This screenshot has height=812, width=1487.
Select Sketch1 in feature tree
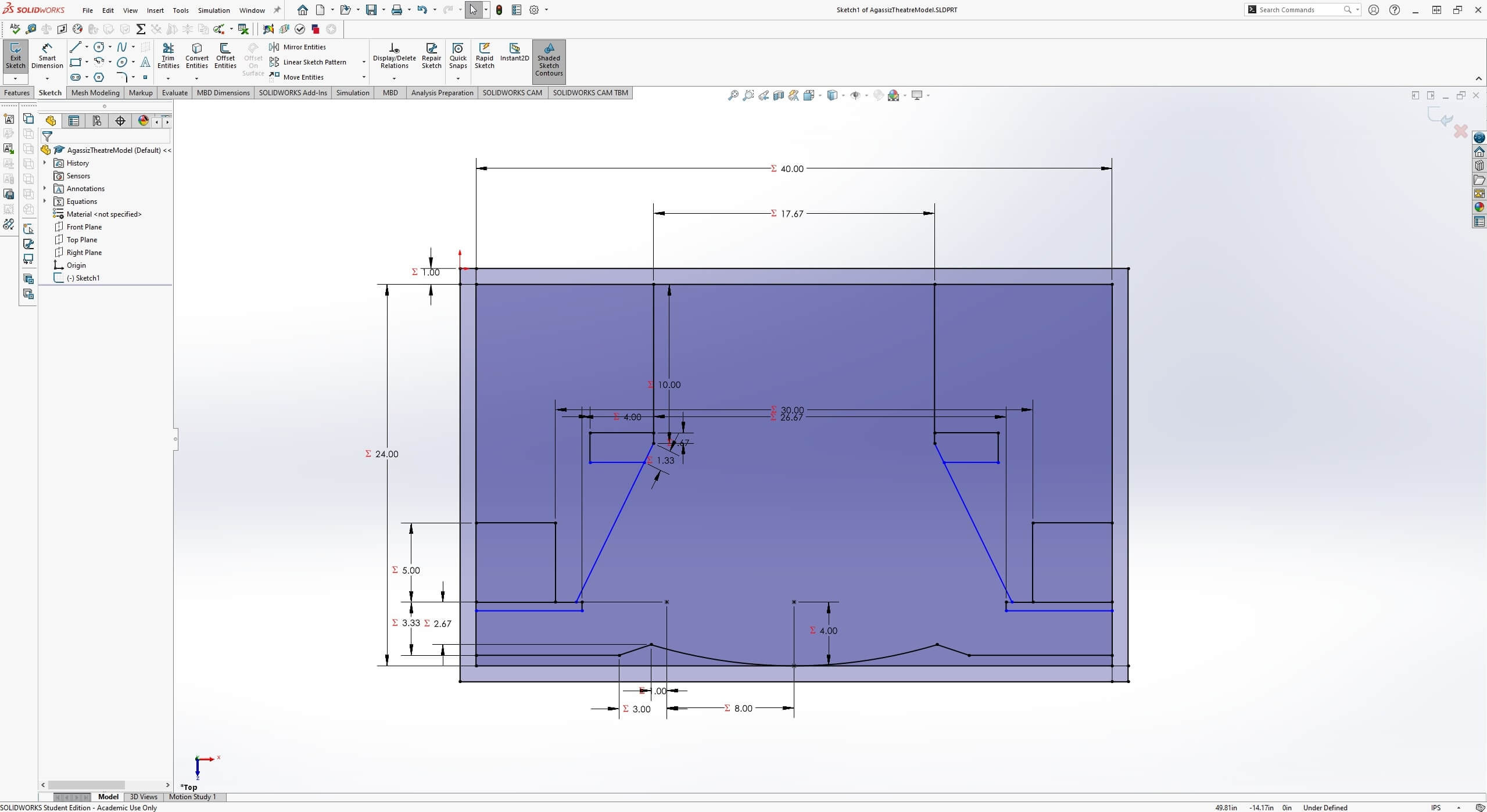click(x=83, y=278)
